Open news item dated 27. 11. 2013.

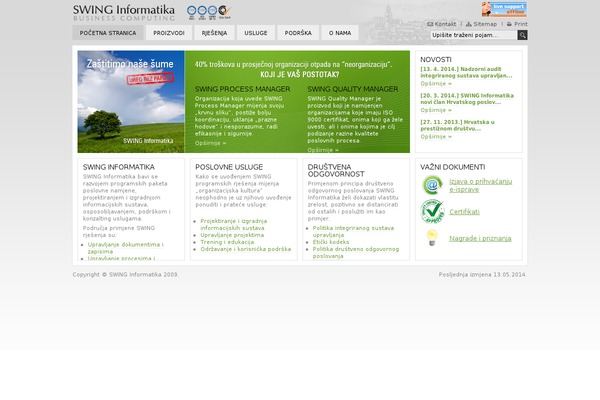tap(457, 125)
